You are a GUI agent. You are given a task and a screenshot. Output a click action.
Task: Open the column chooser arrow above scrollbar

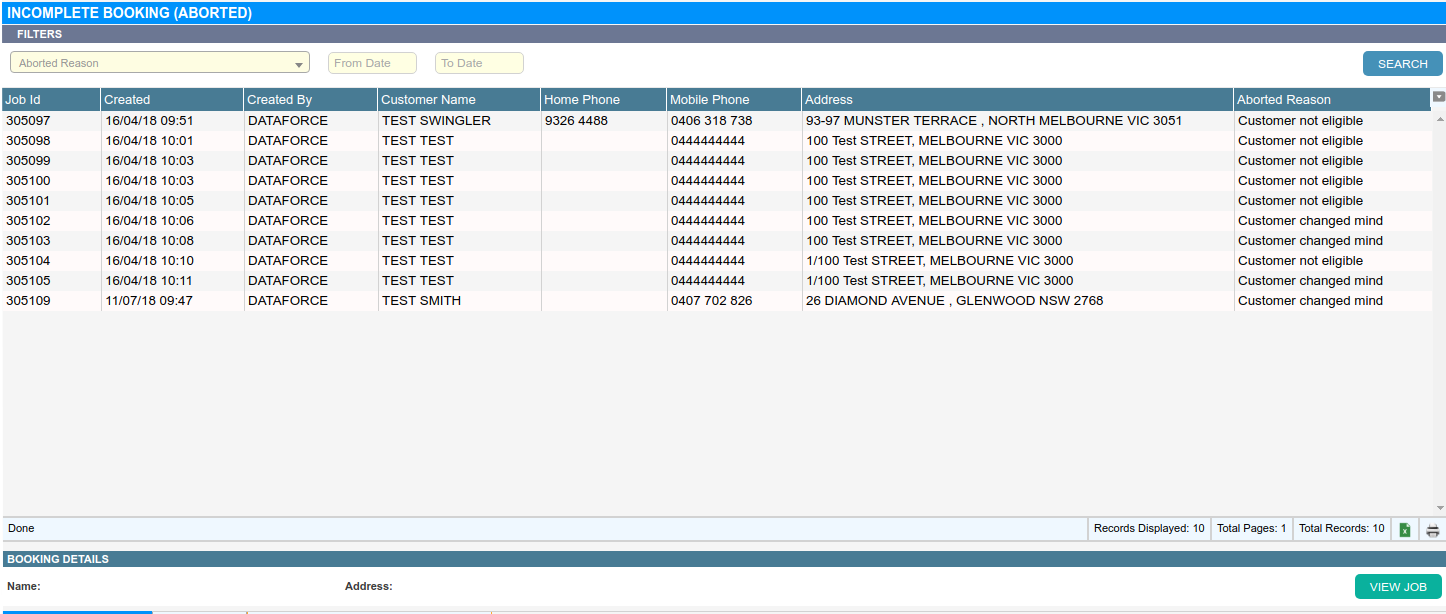1438,97
